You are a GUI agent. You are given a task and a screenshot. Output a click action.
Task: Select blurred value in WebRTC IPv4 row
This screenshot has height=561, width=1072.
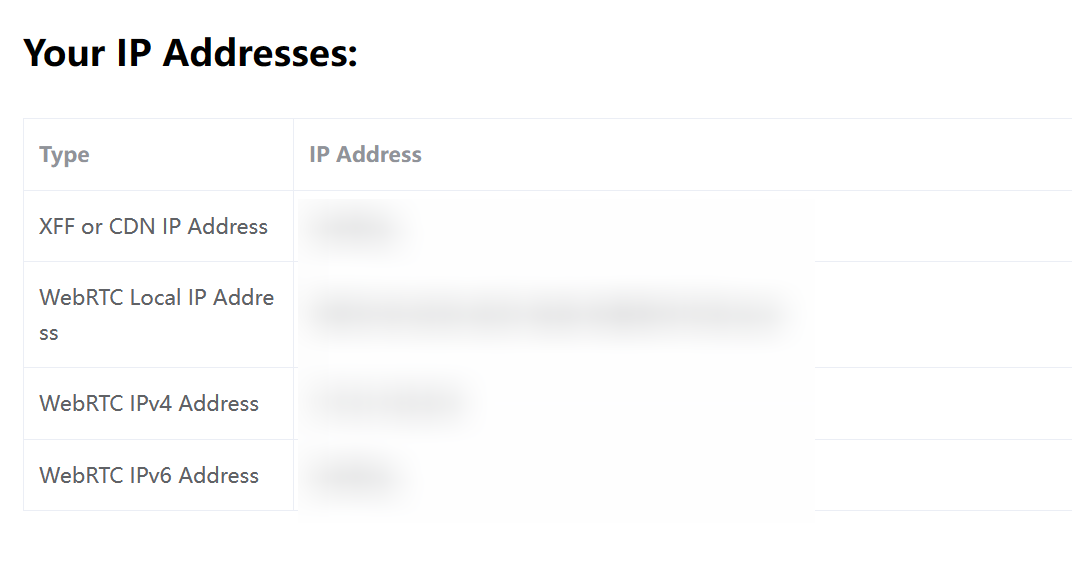386,403
